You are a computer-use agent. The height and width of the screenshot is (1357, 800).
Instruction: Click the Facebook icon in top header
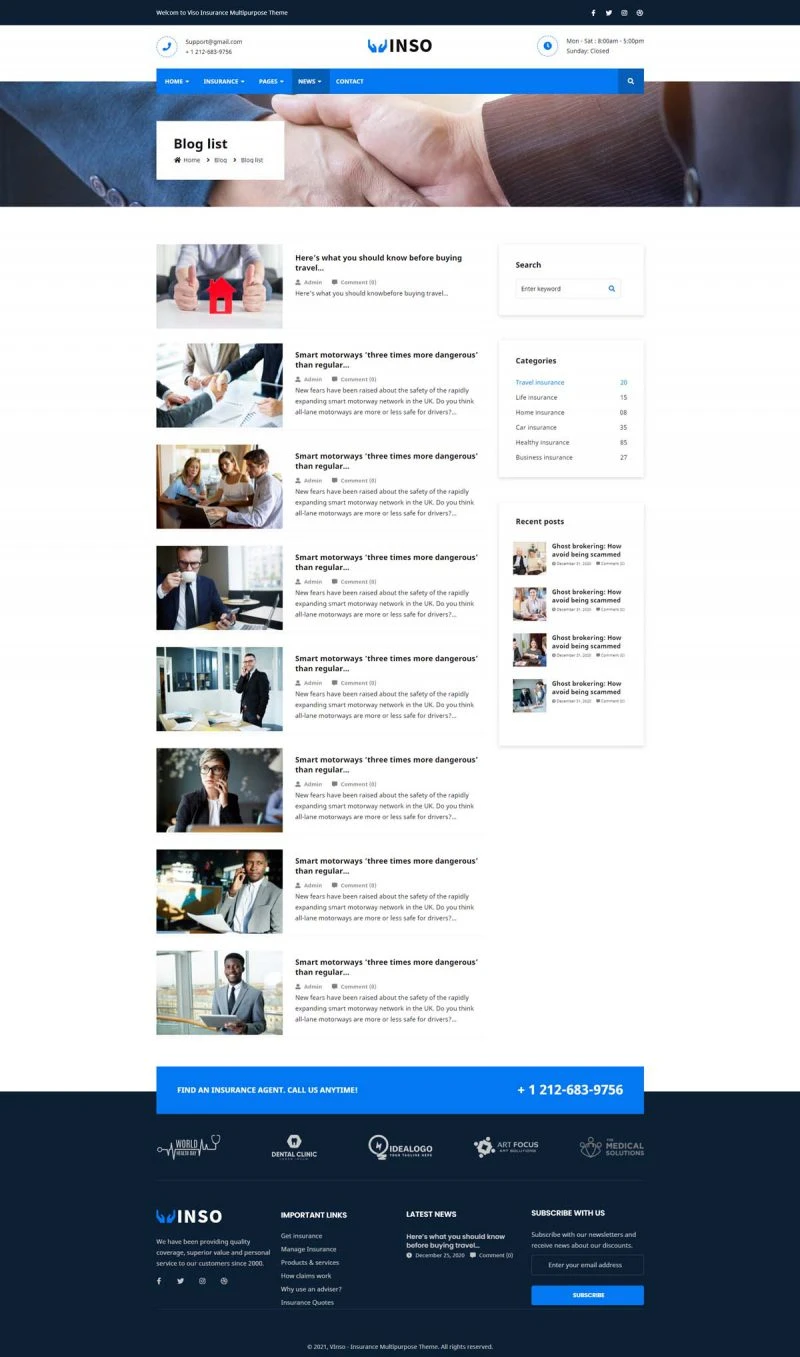pyautogui.click(x=593, y=13)
